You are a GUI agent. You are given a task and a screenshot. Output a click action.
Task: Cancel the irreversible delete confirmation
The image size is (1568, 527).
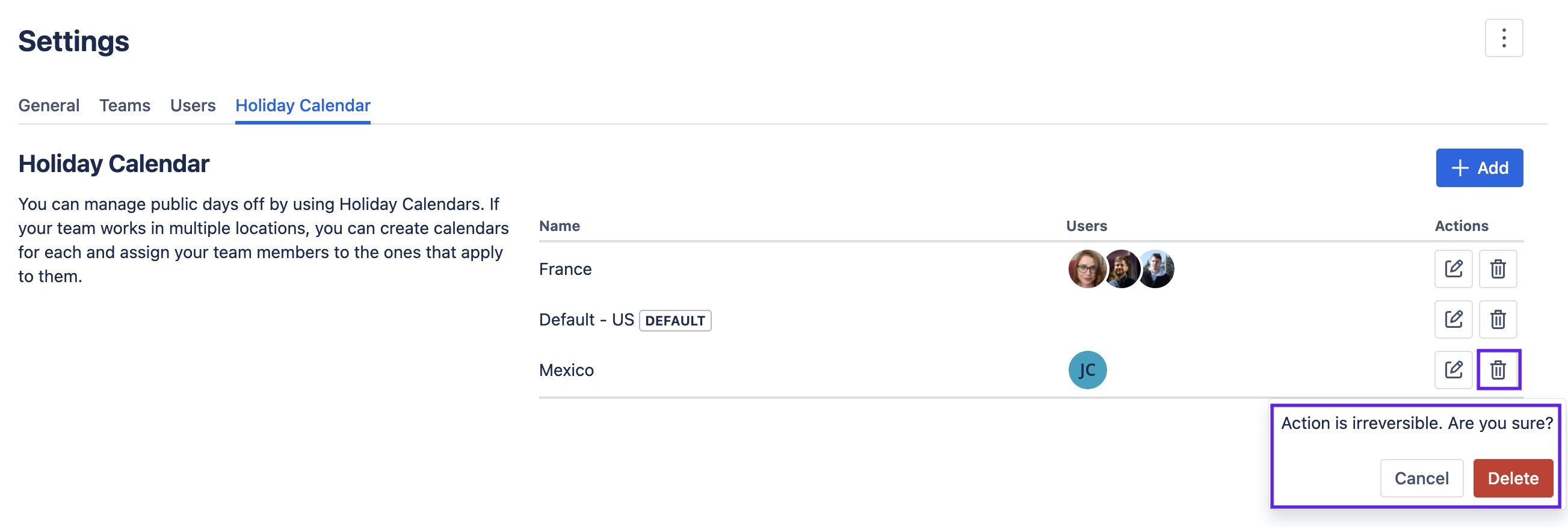point(1421,478)
